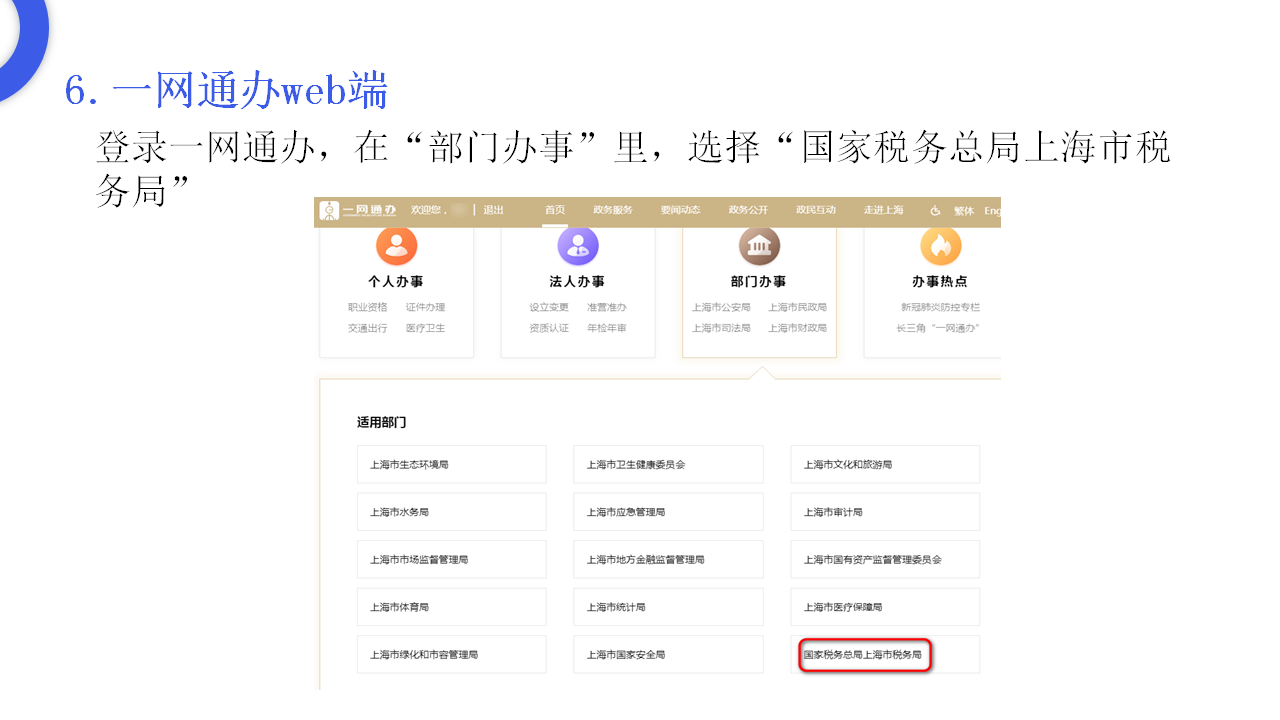
Task: Click the 办事热点 heading
Action: 940,282
